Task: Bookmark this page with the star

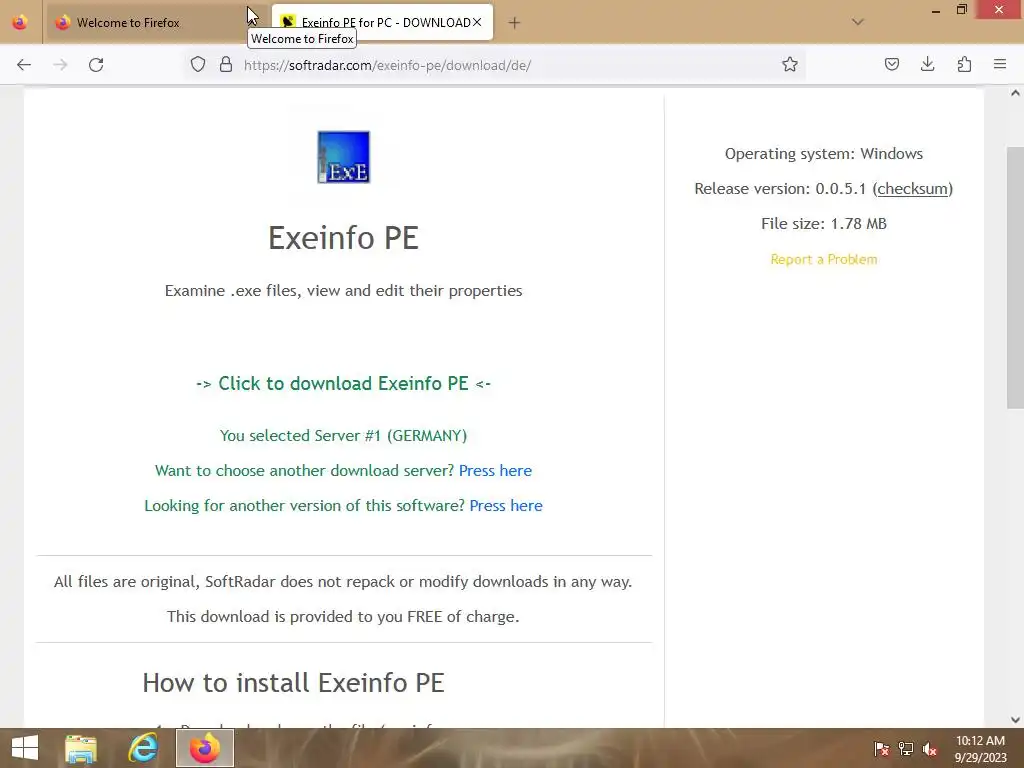Action: (790, 65)
